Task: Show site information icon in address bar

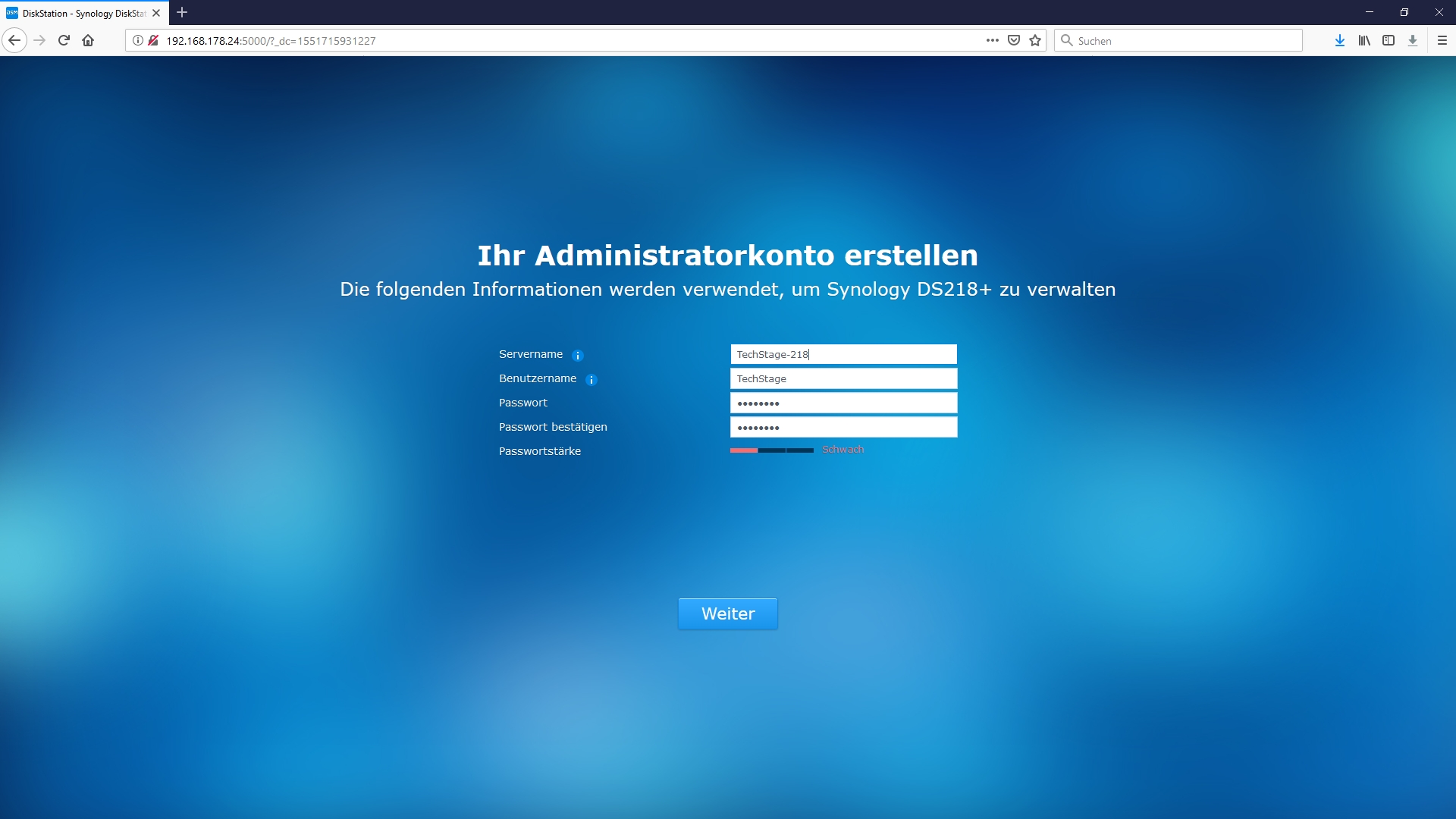Action: 138,40
